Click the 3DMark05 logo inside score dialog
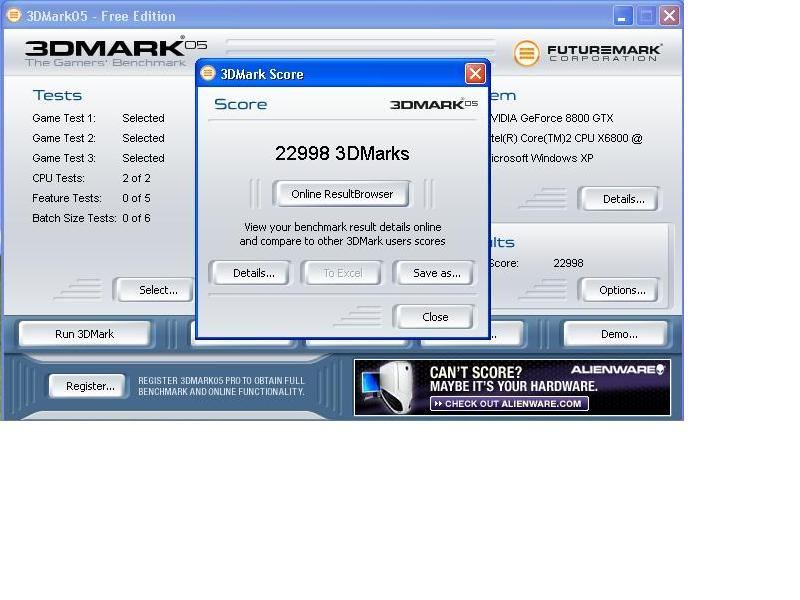 tap(434, 104)
